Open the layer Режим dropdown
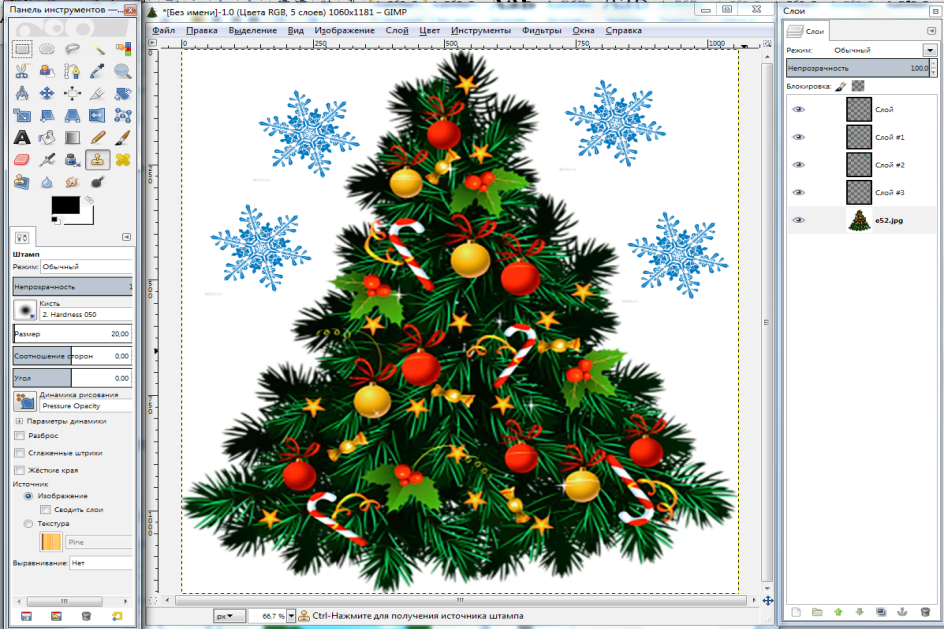 (929, 50)
